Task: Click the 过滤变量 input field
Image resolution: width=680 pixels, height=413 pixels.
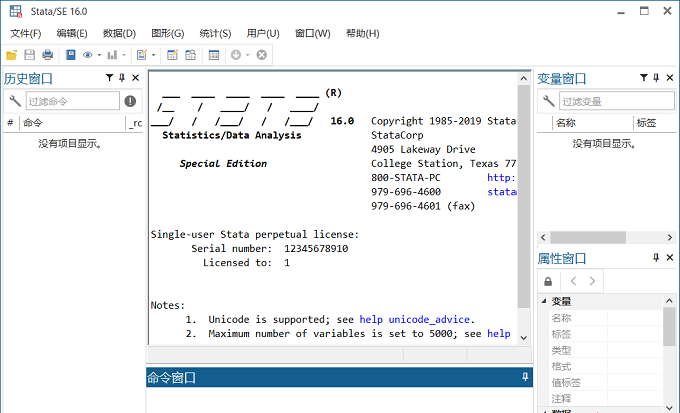Action: click(x=617, y=101)
